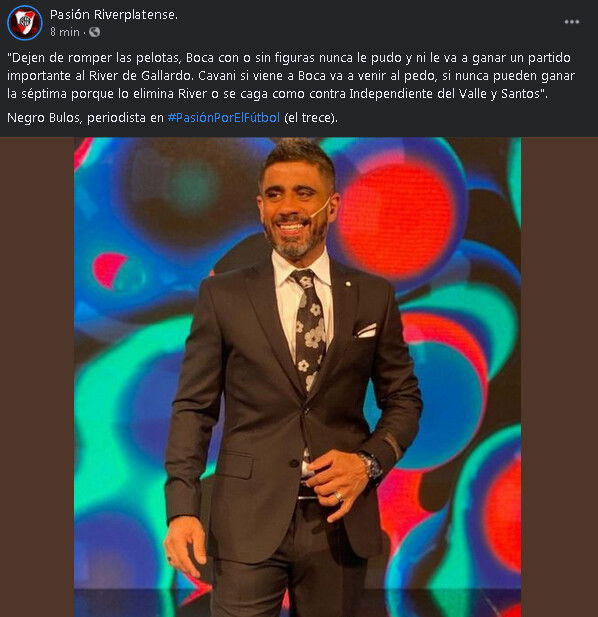Screen dimensions: 598x617
Task: Click the brown margin right of photo
Action: (559, 377)
